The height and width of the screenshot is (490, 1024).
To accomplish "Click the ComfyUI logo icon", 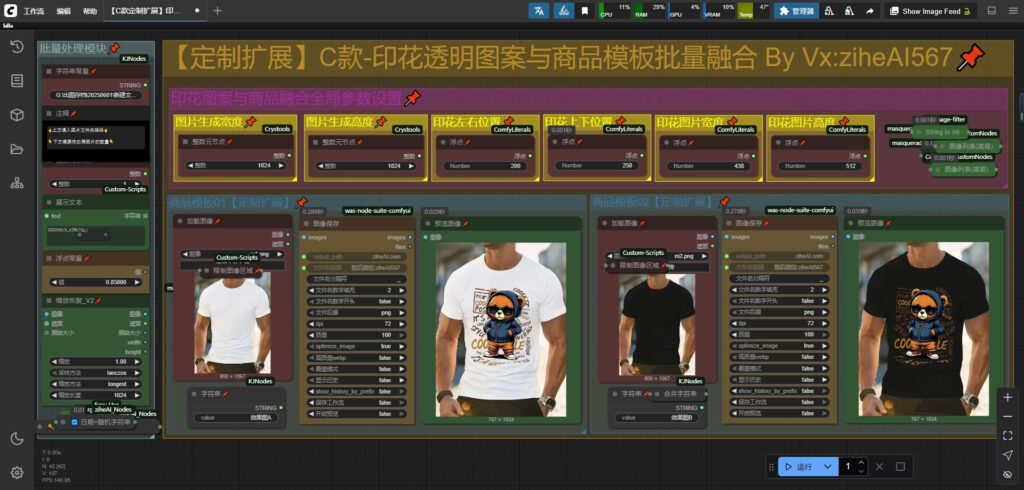I will point(8,10).
